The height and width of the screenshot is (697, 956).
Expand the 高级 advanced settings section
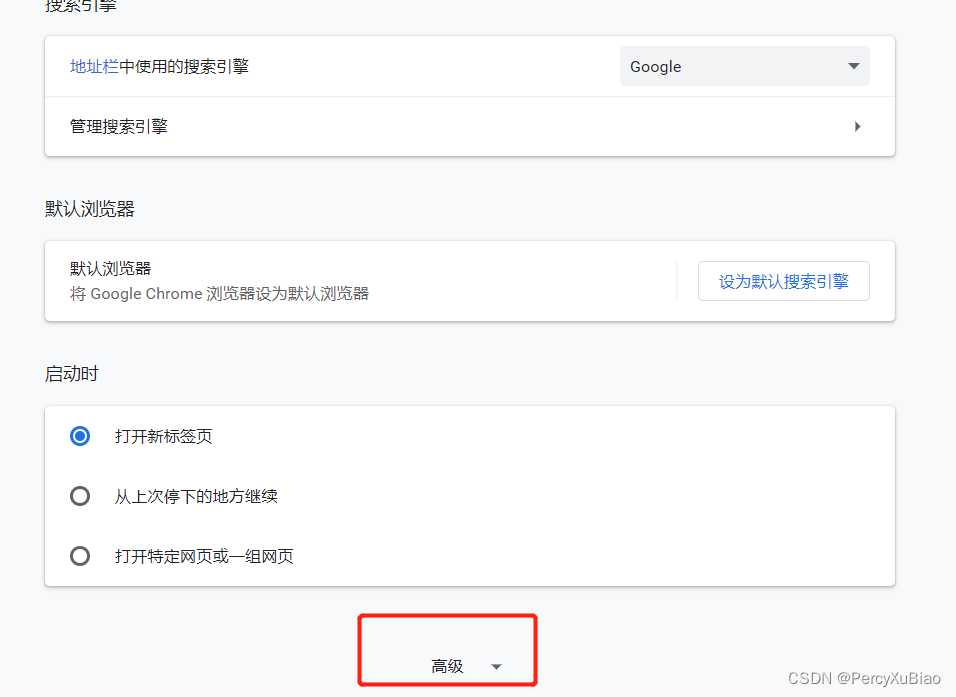pos(466,666)
